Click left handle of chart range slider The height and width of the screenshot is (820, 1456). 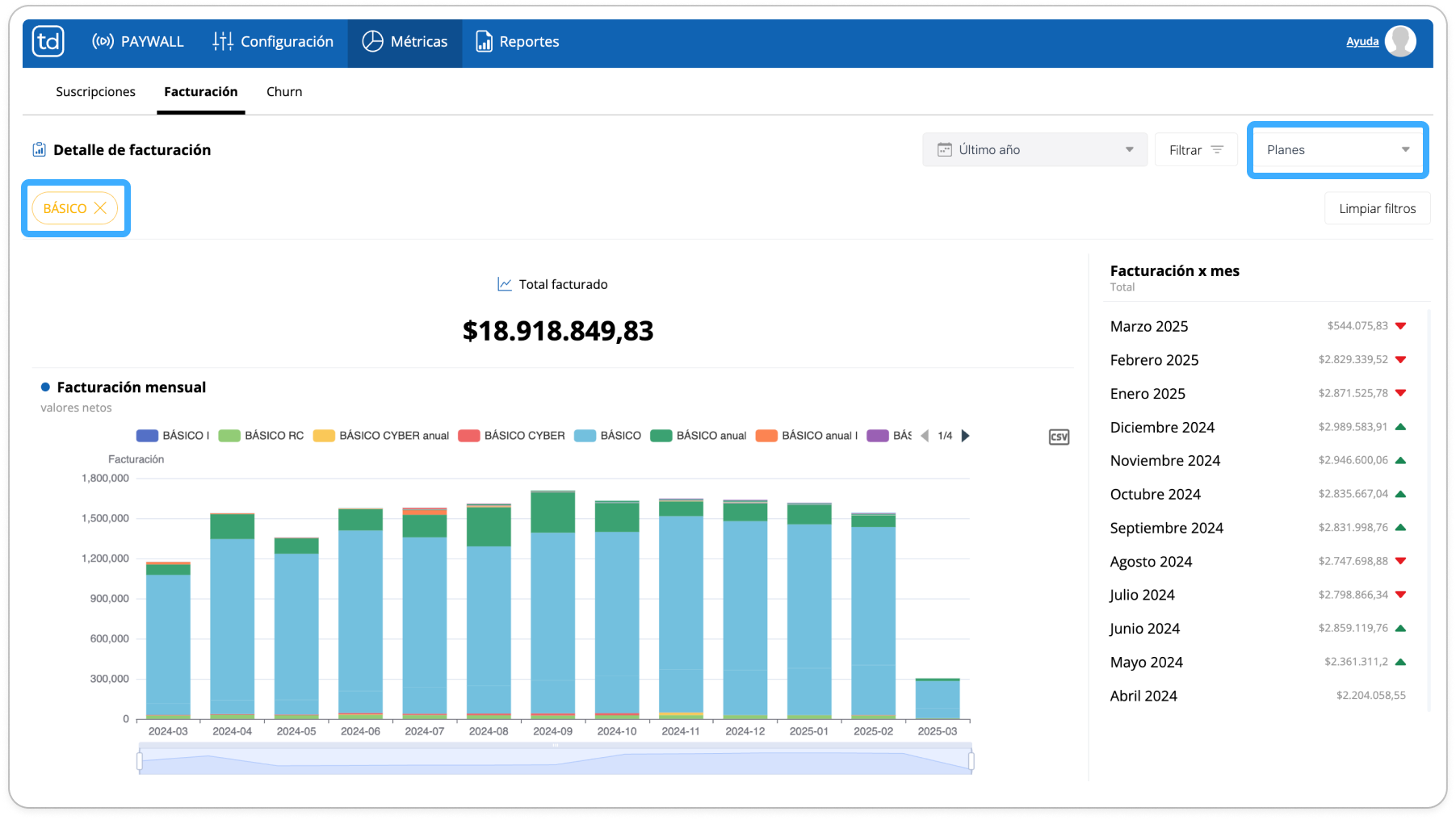(x=140, y=761)
